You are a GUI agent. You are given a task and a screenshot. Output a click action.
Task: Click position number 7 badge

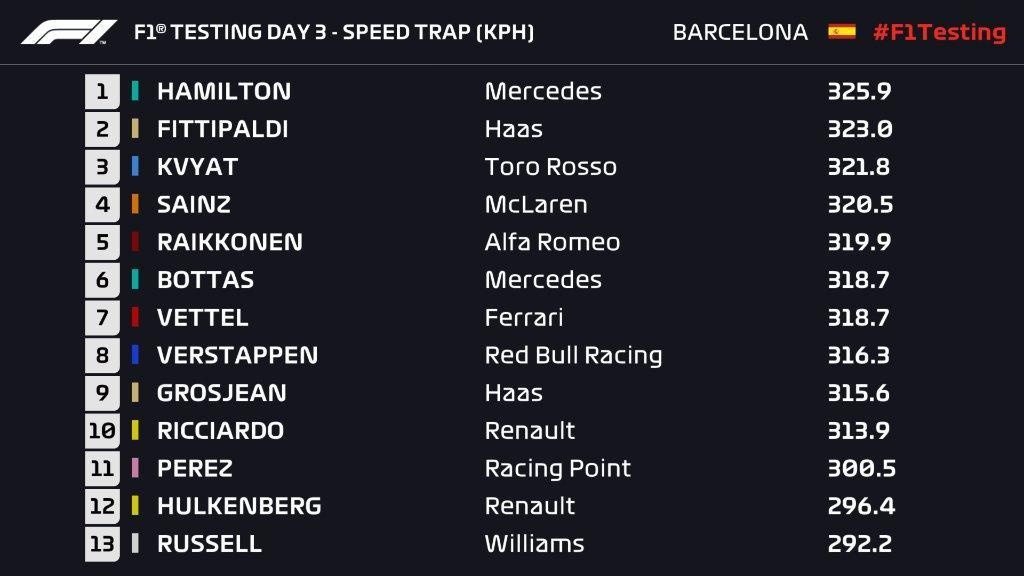(x=102, y=318)
